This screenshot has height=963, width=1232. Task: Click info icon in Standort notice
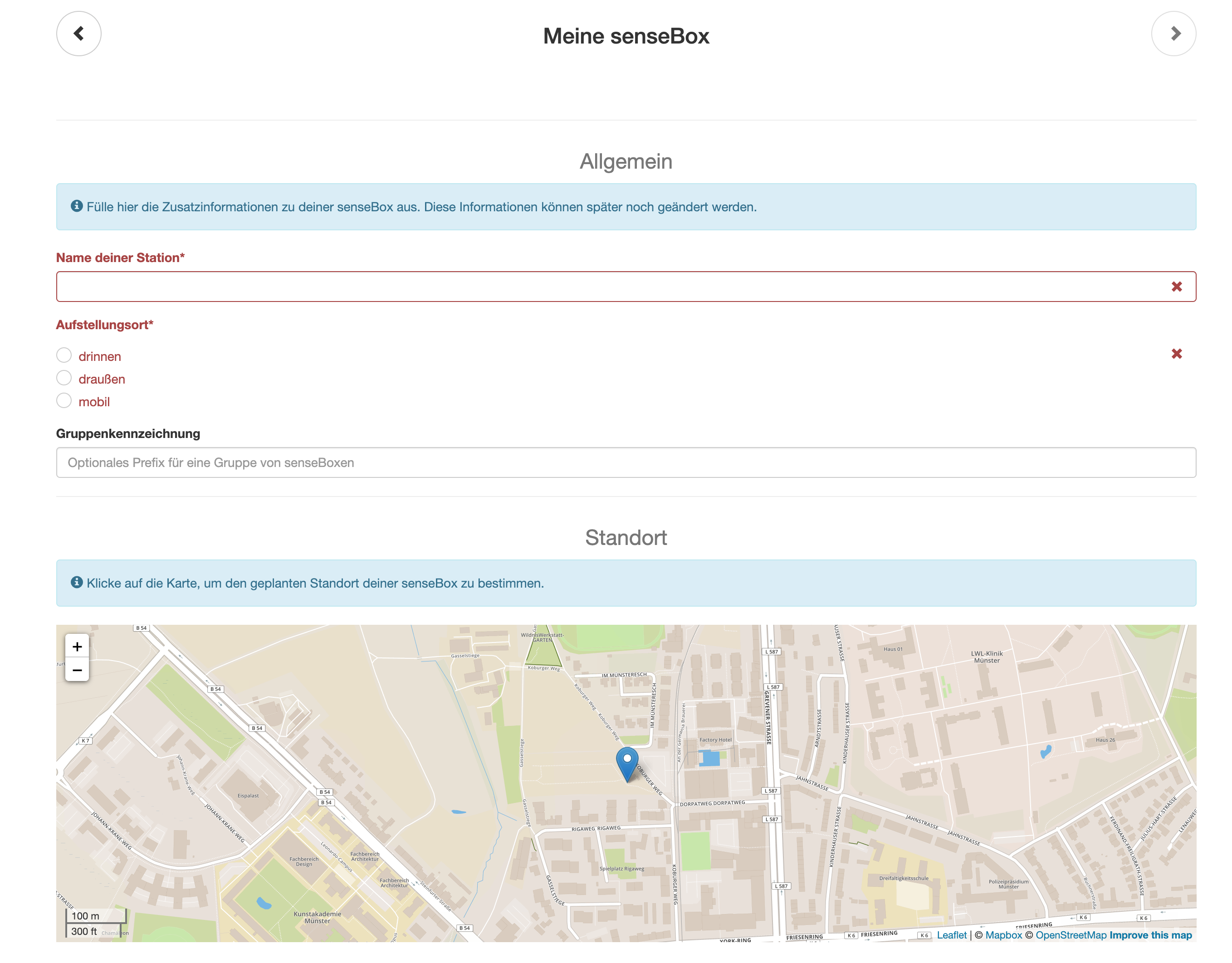coord(77,583)
